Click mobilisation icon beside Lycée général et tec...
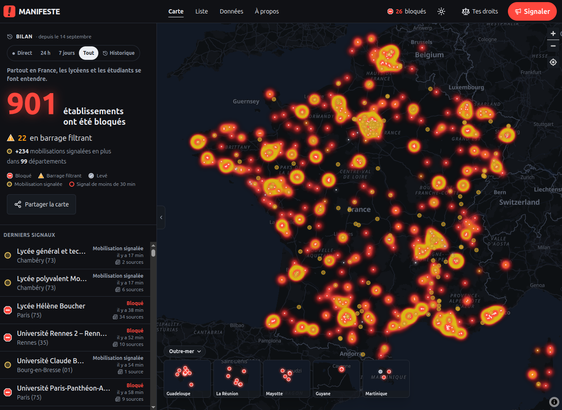 [8, 255]
